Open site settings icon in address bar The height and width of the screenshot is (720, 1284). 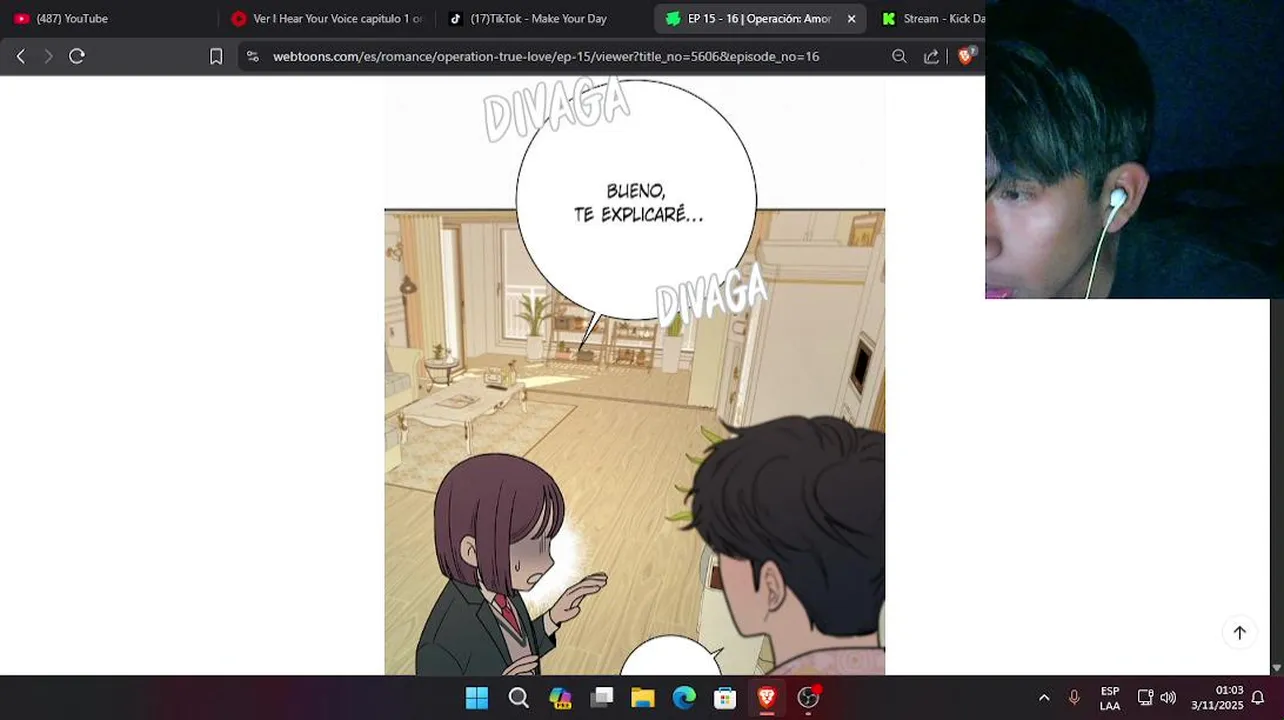[x=252, y=57]
